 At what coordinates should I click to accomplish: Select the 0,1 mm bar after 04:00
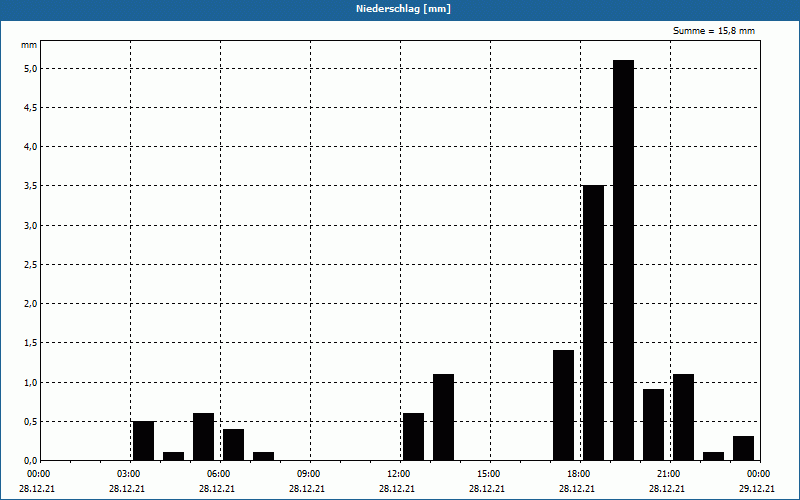pos(173,456)
